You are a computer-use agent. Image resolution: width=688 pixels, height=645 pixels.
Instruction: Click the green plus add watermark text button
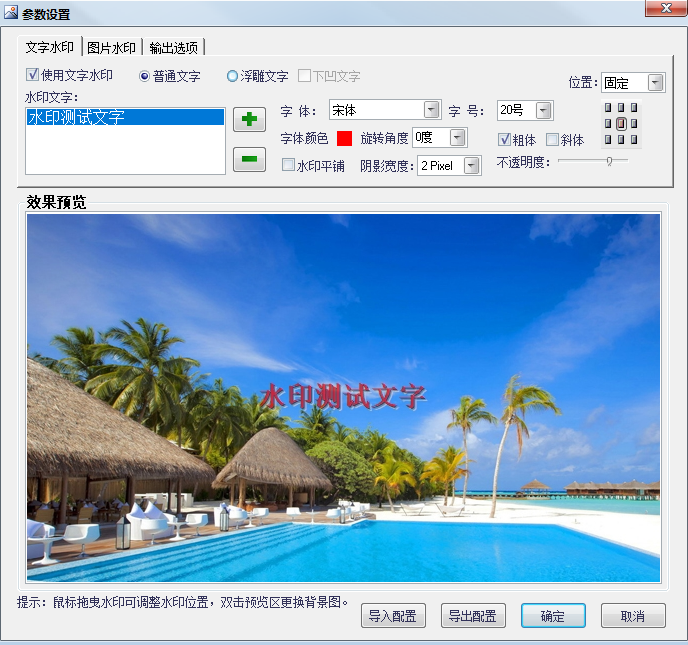coord(249,120)
